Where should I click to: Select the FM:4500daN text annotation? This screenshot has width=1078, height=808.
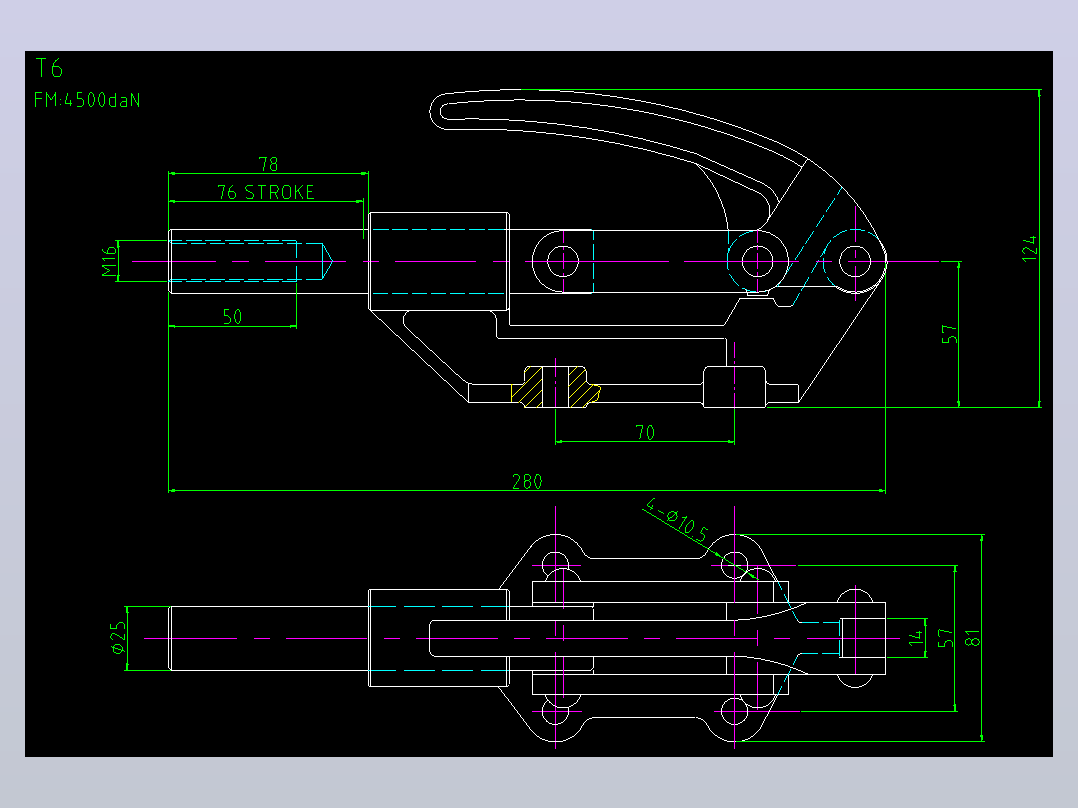[x=87, y=100]
